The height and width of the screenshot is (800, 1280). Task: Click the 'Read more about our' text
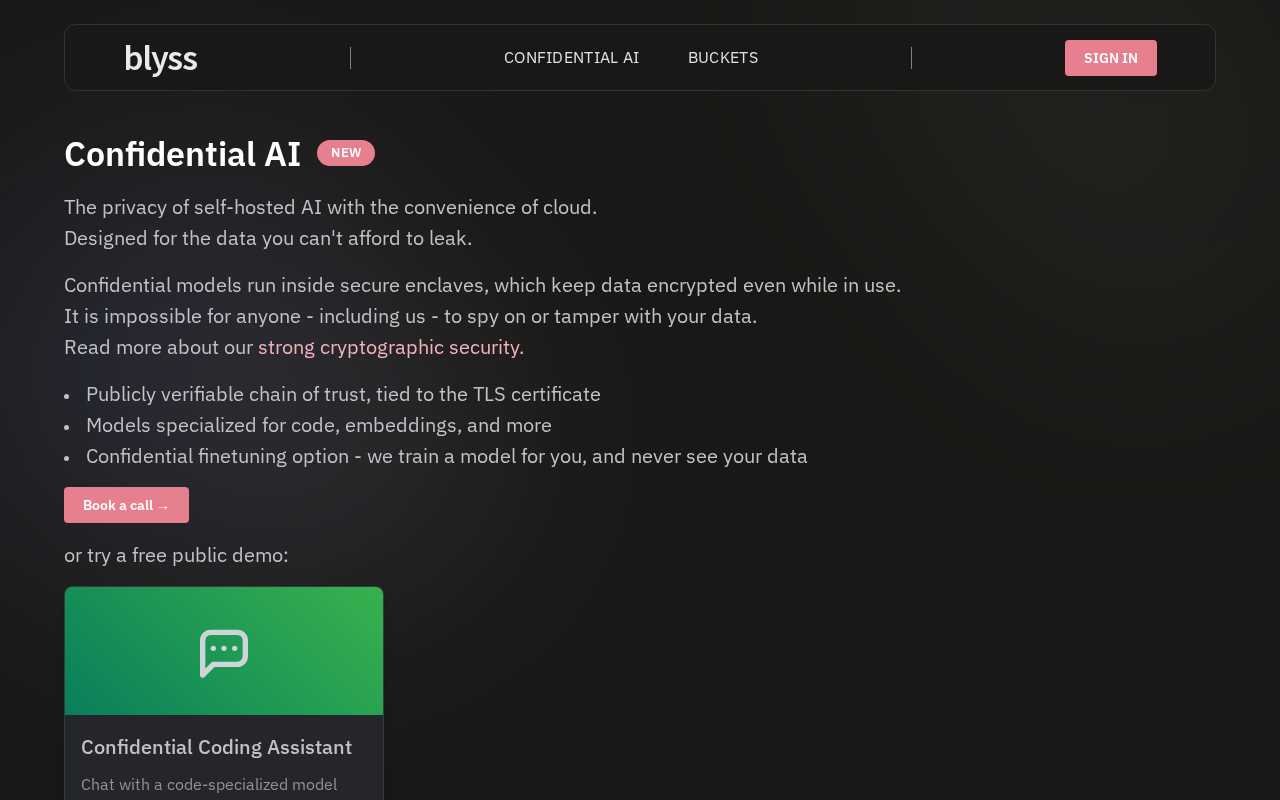pyautogui.click(x=158, y=347)
